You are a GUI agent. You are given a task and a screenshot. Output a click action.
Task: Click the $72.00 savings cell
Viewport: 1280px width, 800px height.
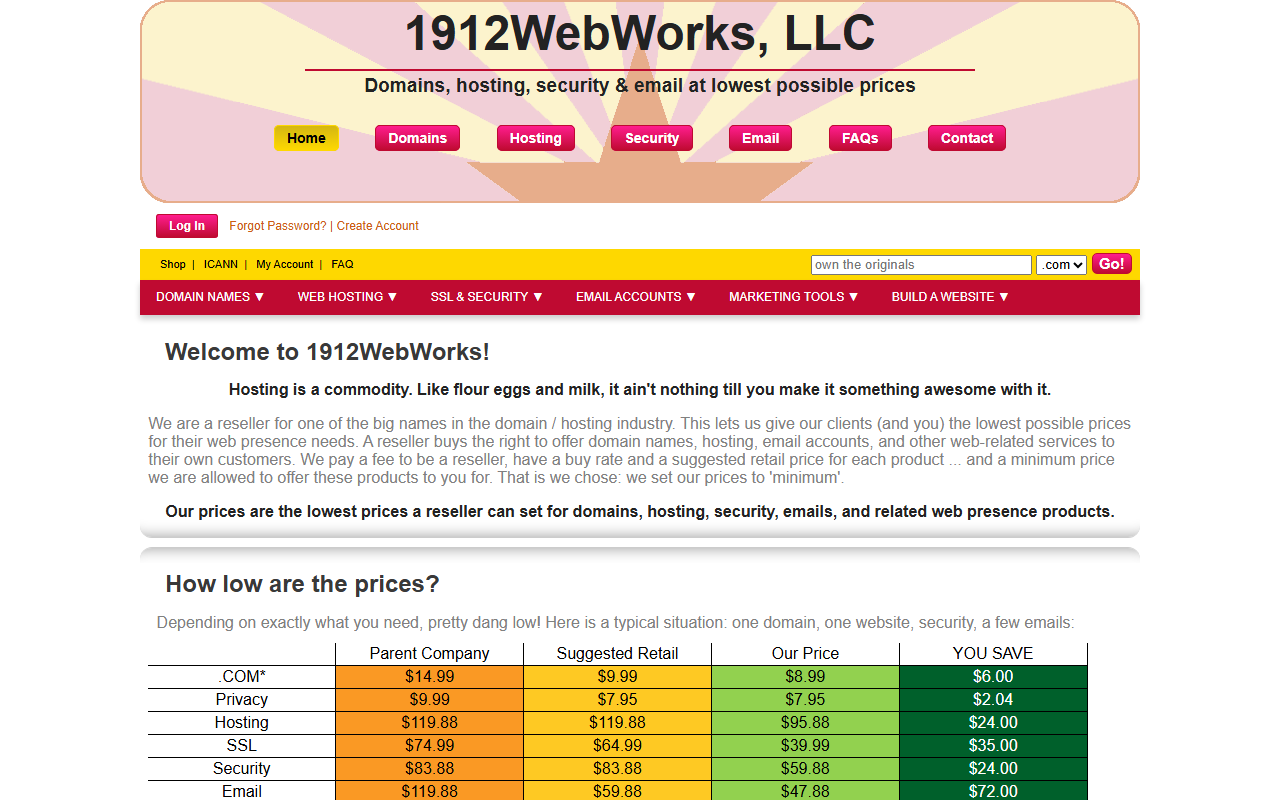pos(993,791)
